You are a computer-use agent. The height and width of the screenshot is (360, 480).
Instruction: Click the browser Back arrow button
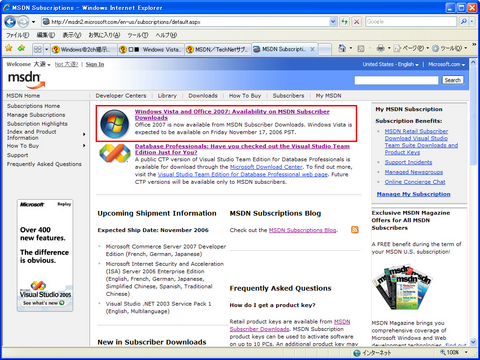point(10,22)
